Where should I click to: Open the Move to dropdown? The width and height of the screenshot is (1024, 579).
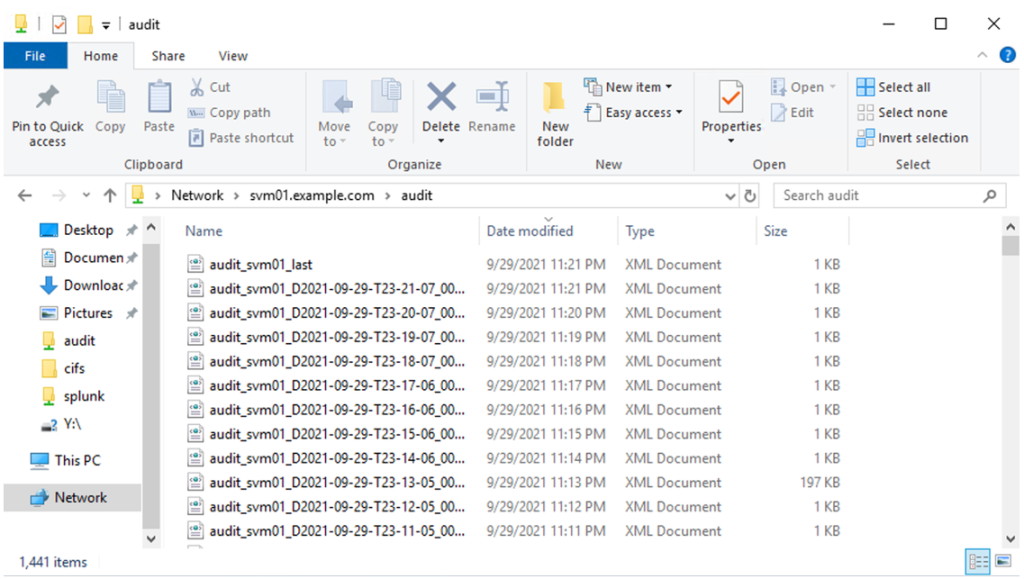pyautogui.click(x=335, y=110)
